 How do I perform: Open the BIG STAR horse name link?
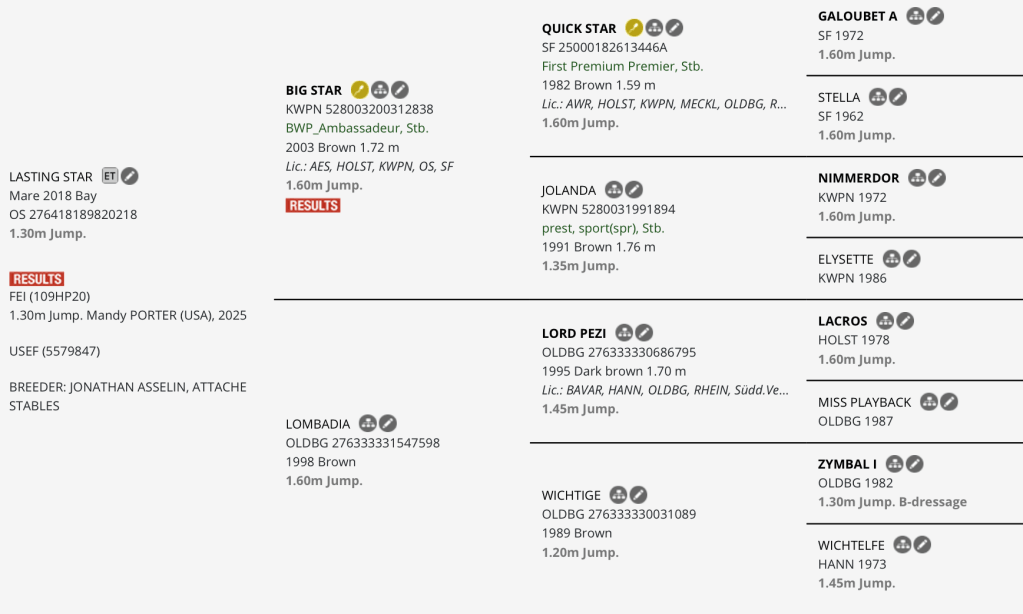(313, 90)
